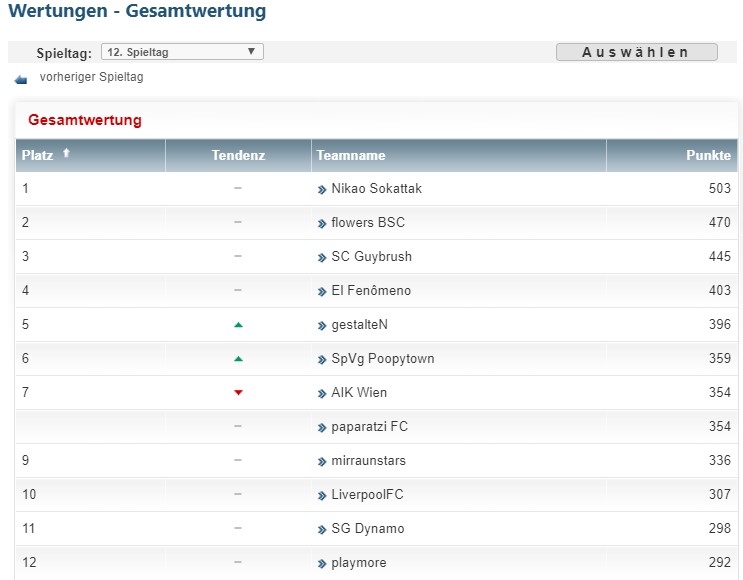Sort table by Tendenz column header
This screenshot has width=743, height=580.
click(238, 156)
